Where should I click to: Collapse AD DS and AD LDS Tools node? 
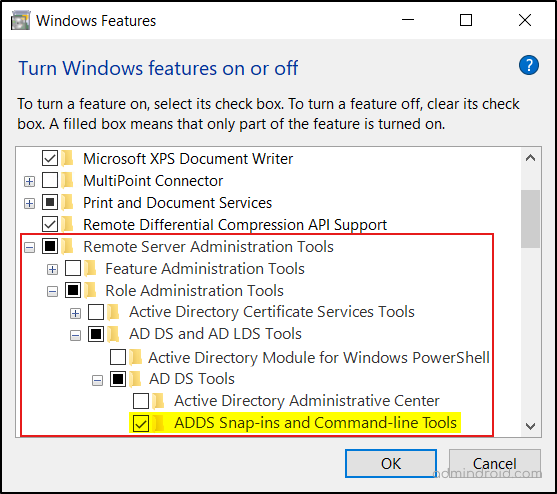click(75, 335)
